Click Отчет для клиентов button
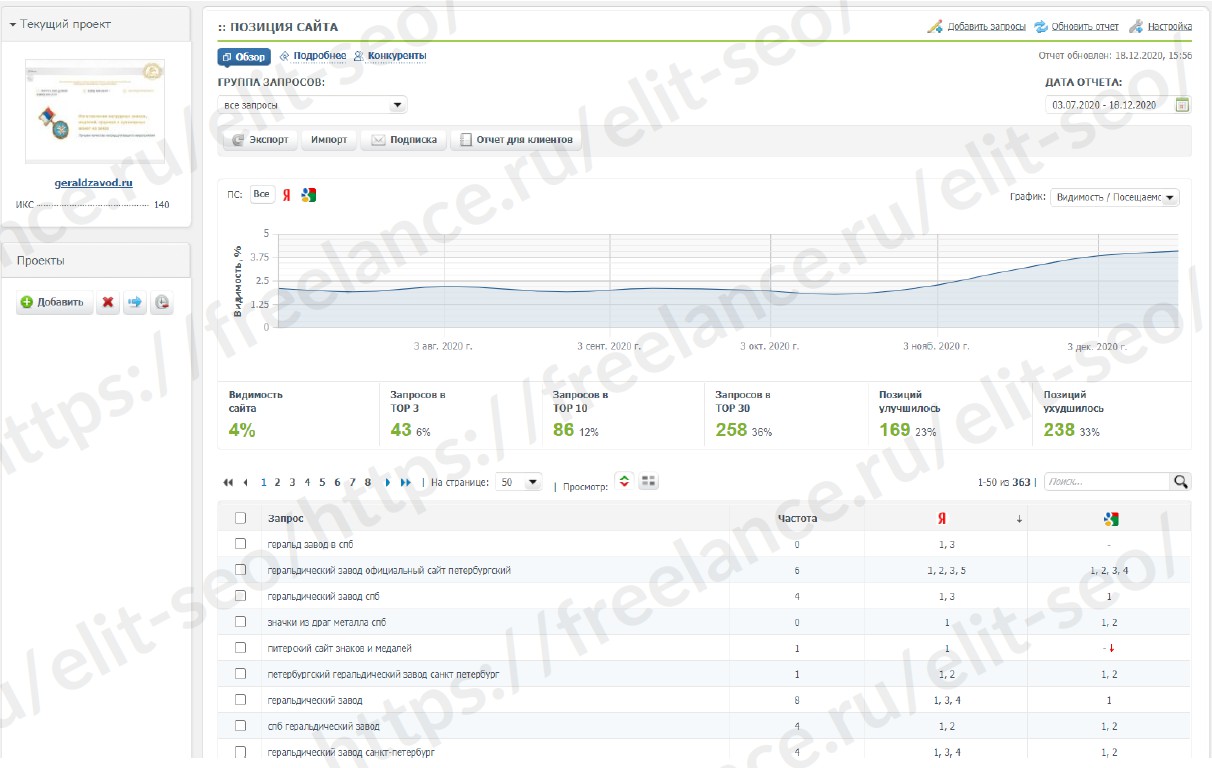Screen dimensions: 1212x768 [516, 140]
